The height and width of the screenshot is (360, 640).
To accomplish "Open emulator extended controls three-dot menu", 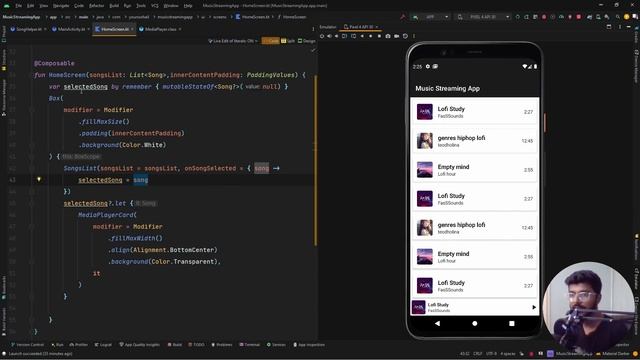I will click(x=413, y=36).
